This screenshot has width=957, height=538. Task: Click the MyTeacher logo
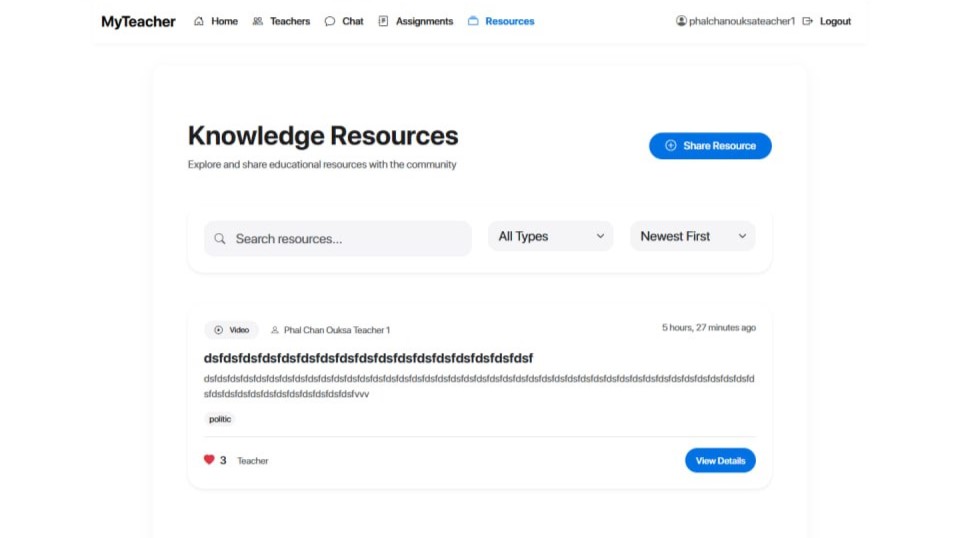pyautogui.click(x=138, y=21)
